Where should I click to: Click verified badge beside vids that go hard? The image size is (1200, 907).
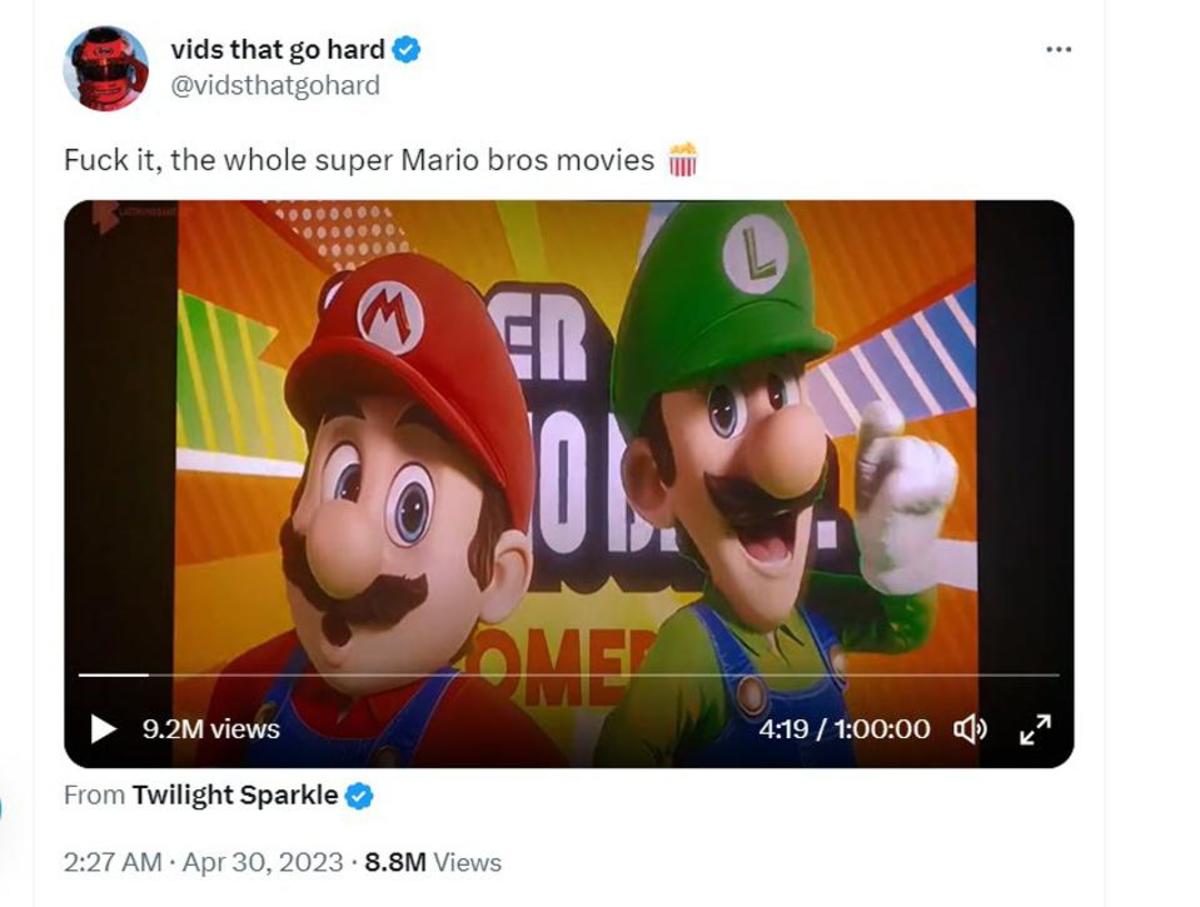[x=405, y=50]
